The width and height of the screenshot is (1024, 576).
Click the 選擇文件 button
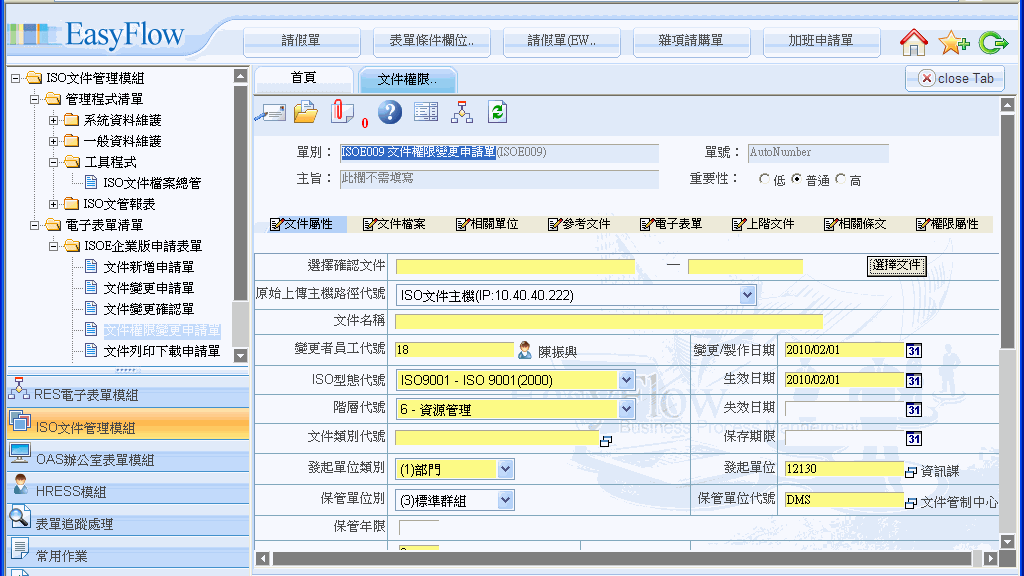(x=896, y=266)
